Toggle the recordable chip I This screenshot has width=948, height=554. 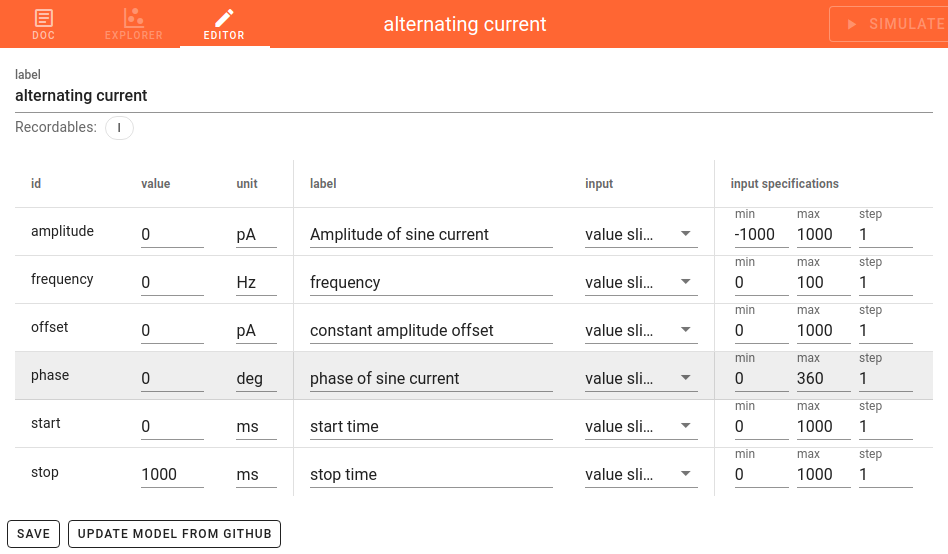point(119,128)
